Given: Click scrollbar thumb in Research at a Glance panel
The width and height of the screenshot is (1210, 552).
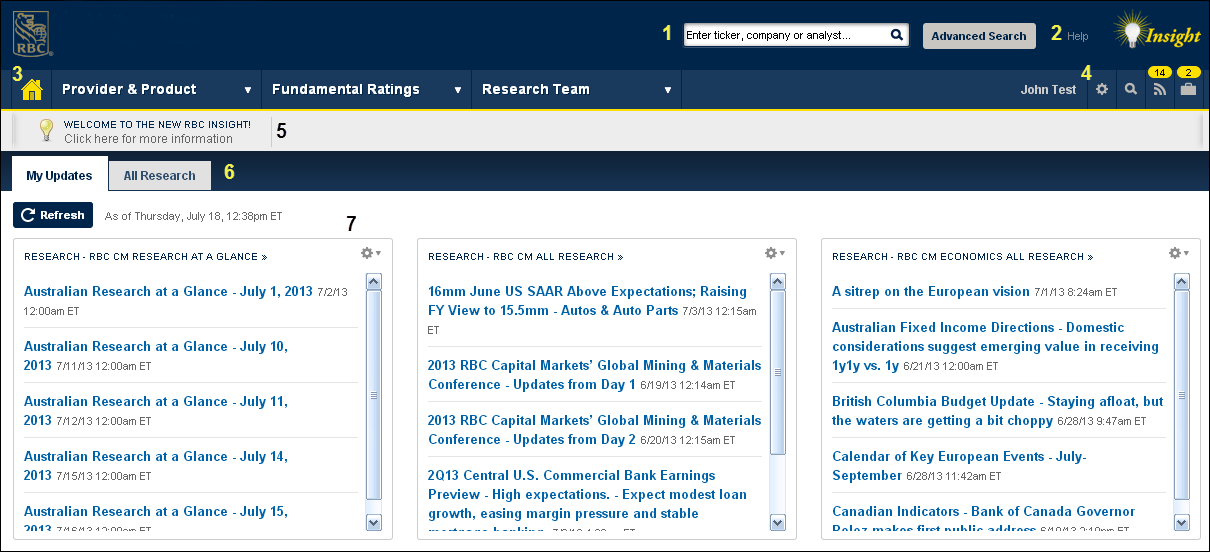Looking at the screenshot, I should coord(374,395).
